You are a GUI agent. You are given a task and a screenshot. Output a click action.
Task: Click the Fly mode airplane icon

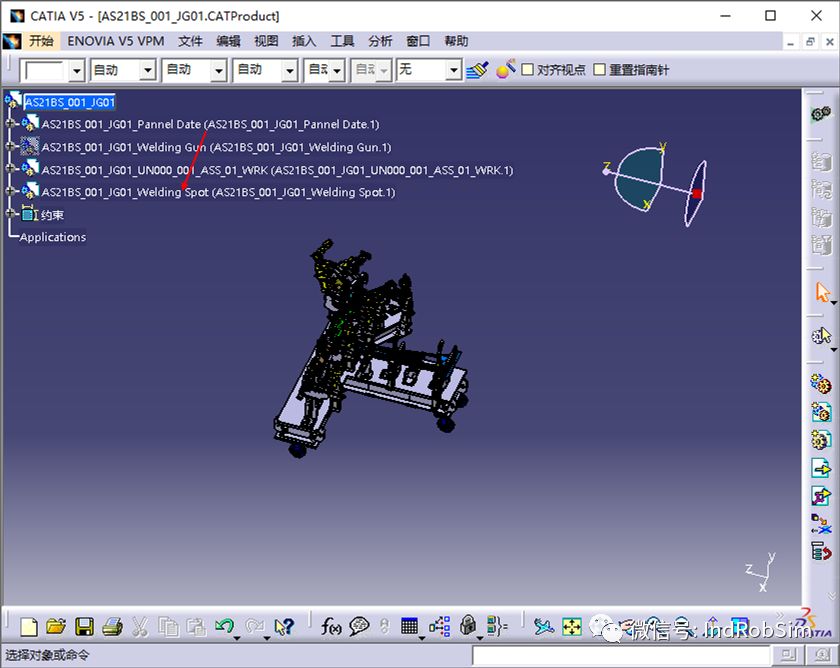[544, 626]
